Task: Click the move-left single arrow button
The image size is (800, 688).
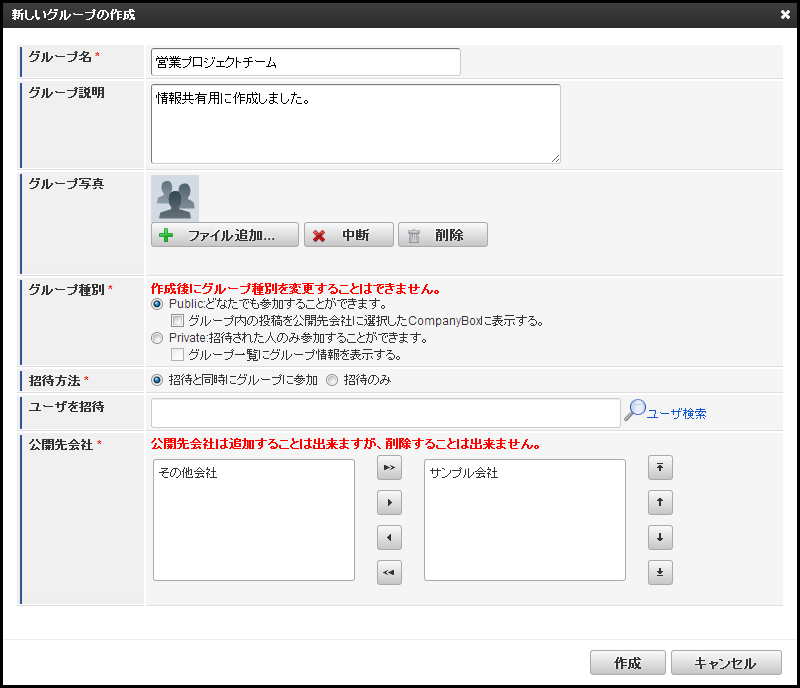Action: click(389, 537)
